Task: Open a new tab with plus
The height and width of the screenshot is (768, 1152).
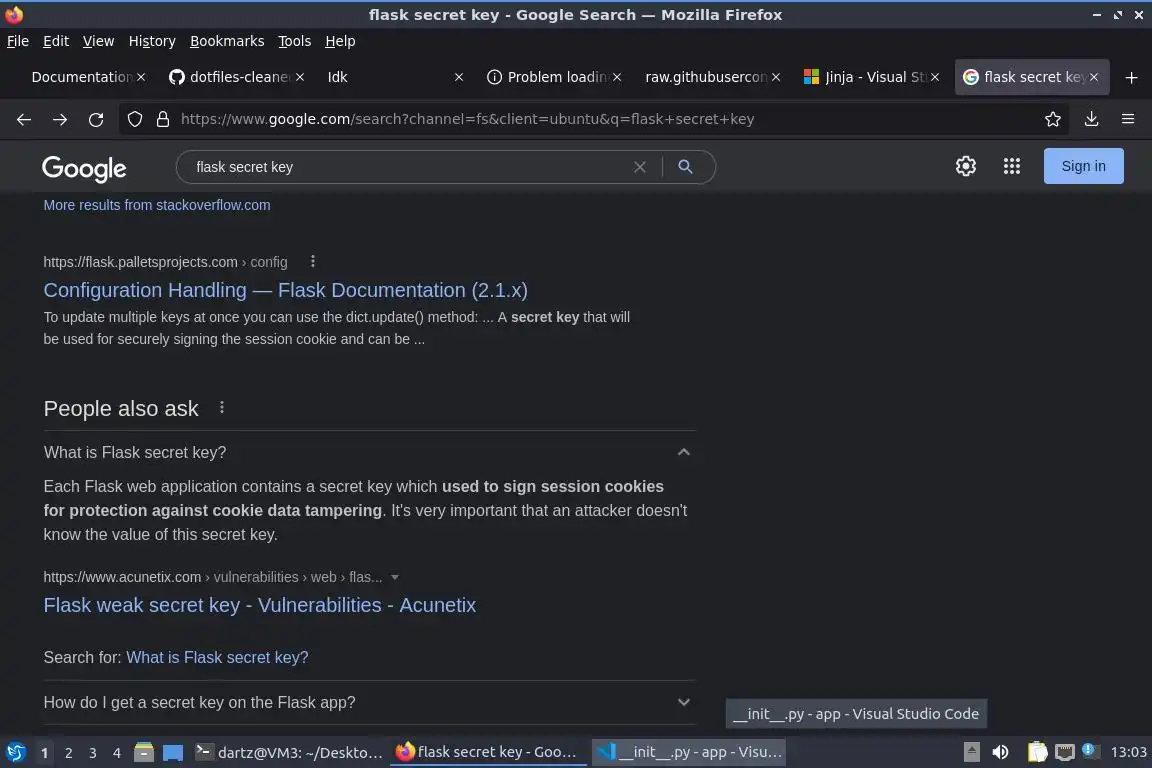Action: 1131,77
